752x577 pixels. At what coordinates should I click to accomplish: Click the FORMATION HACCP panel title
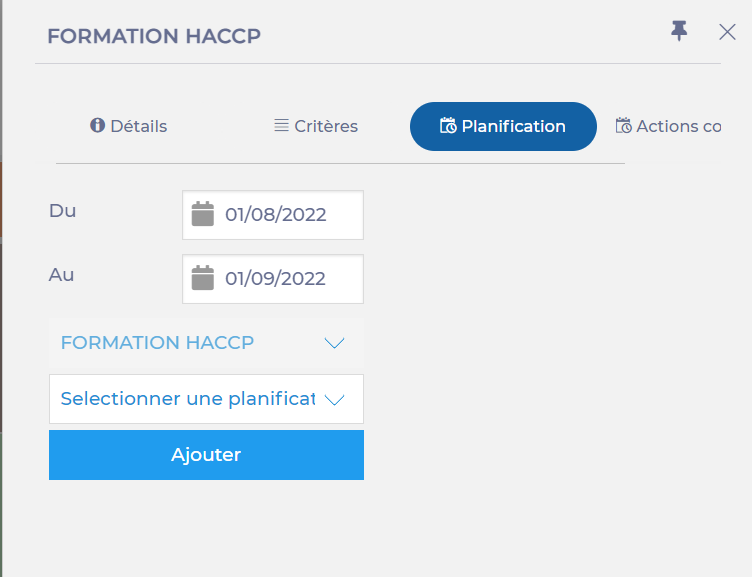tap(154, 37)
